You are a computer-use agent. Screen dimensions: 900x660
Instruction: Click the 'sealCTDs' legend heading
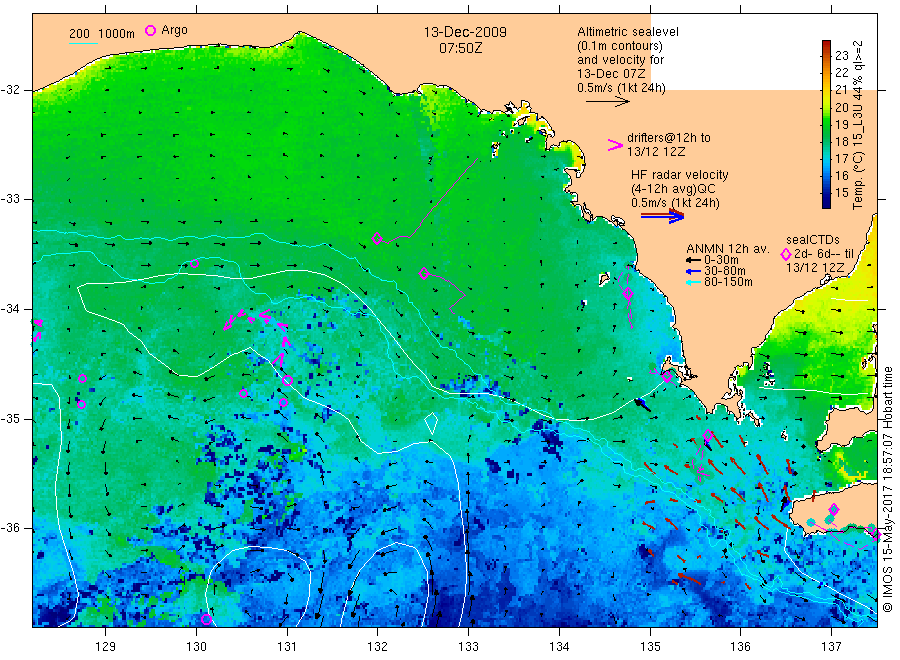tap(813, 240)
